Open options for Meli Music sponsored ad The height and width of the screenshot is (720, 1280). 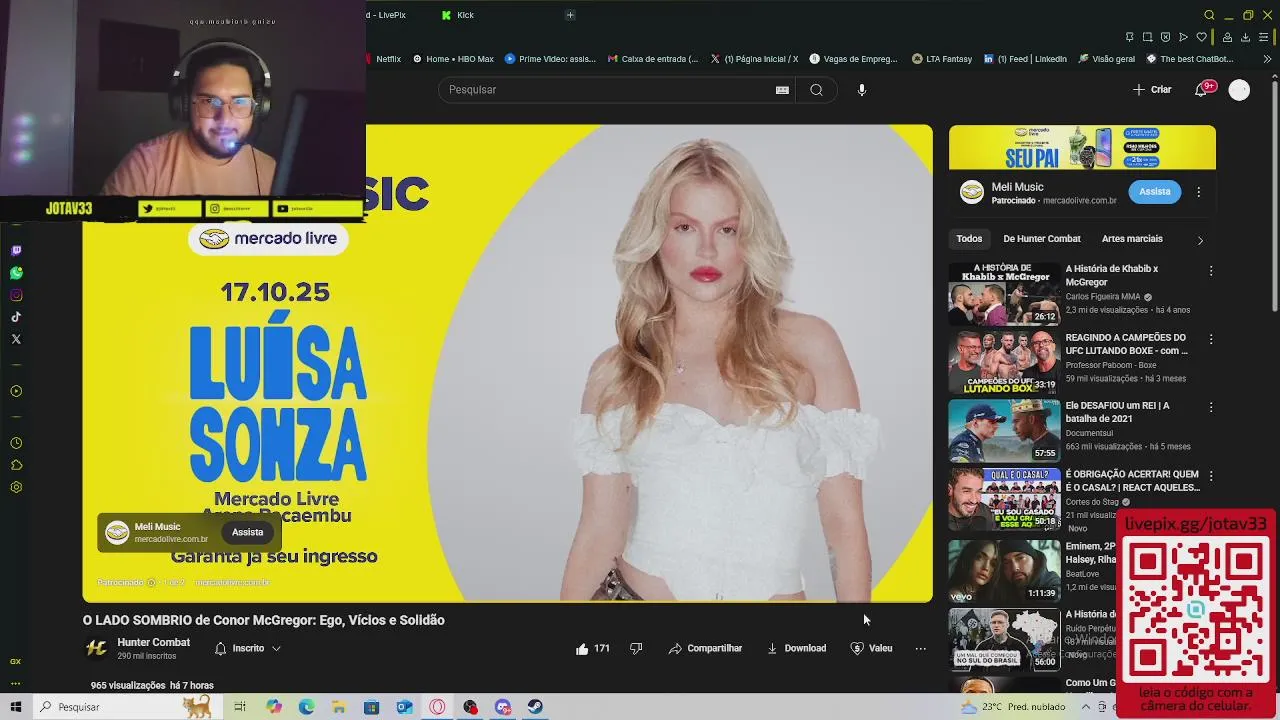point(1198,192)
